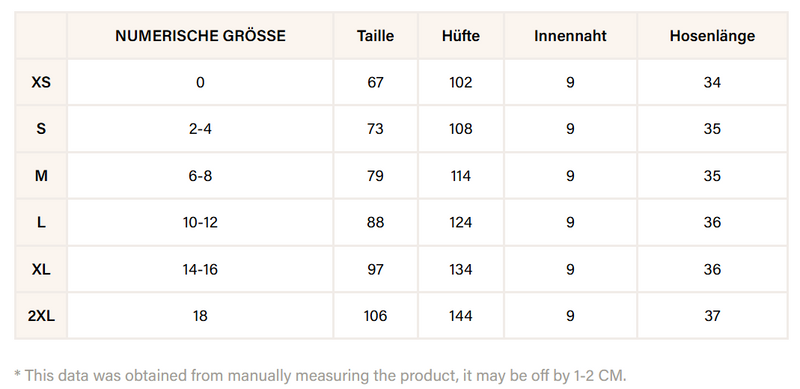Click the Hosenlänge column header
This screenshot has height=389, width=800.
pyautogui.click(x=712, y=36)
